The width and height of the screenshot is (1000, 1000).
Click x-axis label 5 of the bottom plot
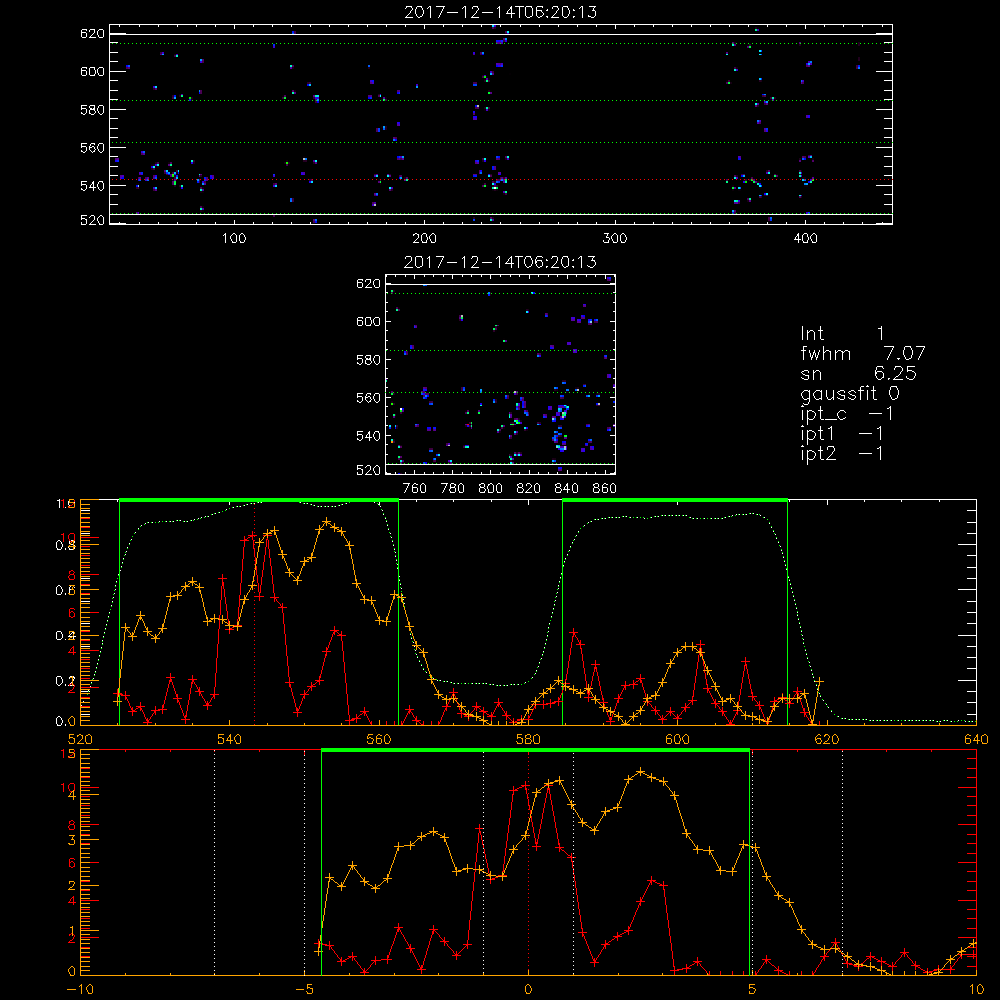coord(752,989)
